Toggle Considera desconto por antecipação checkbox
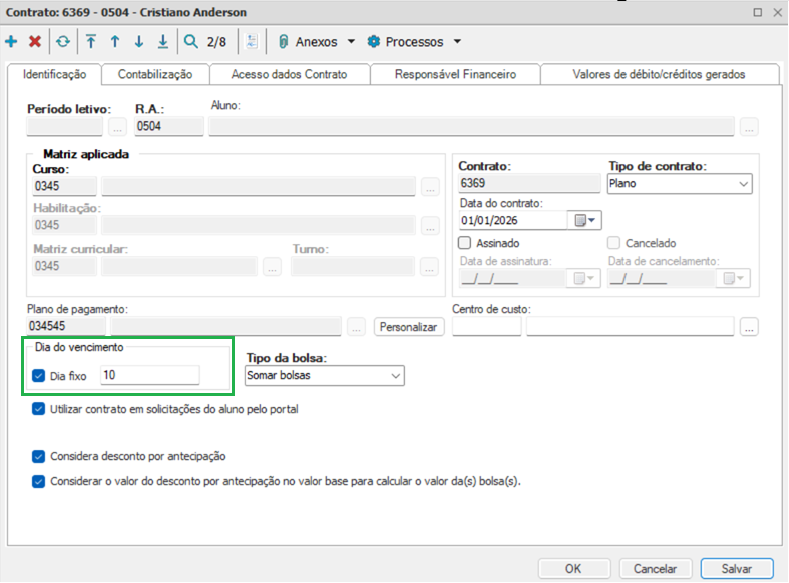Screen dimensions: 789x583 38,456
